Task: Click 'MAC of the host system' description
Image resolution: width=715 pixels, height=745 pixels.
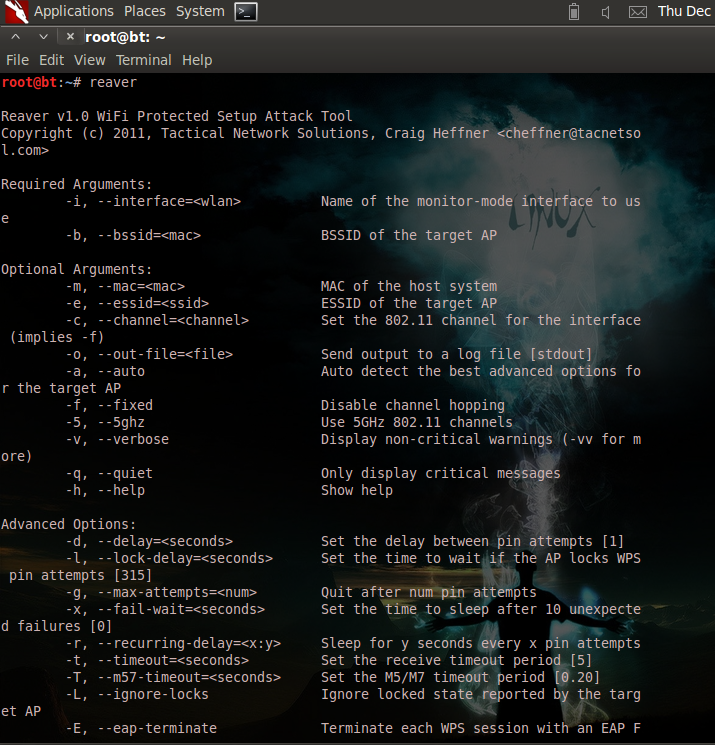Action: click(409, 287)
